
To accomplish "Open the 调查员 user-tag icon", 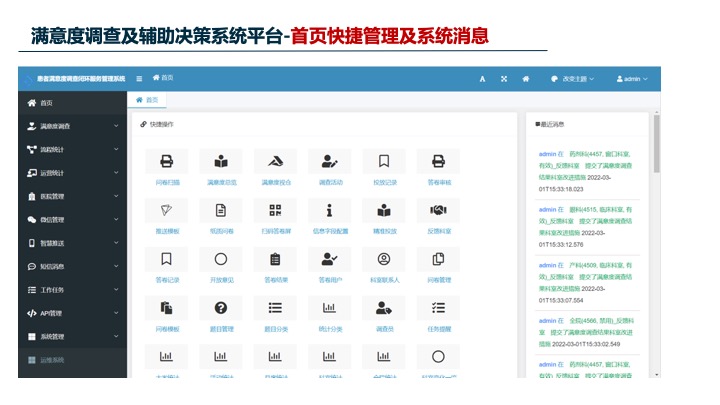I will pyautogui.click(x=384, y=308).
